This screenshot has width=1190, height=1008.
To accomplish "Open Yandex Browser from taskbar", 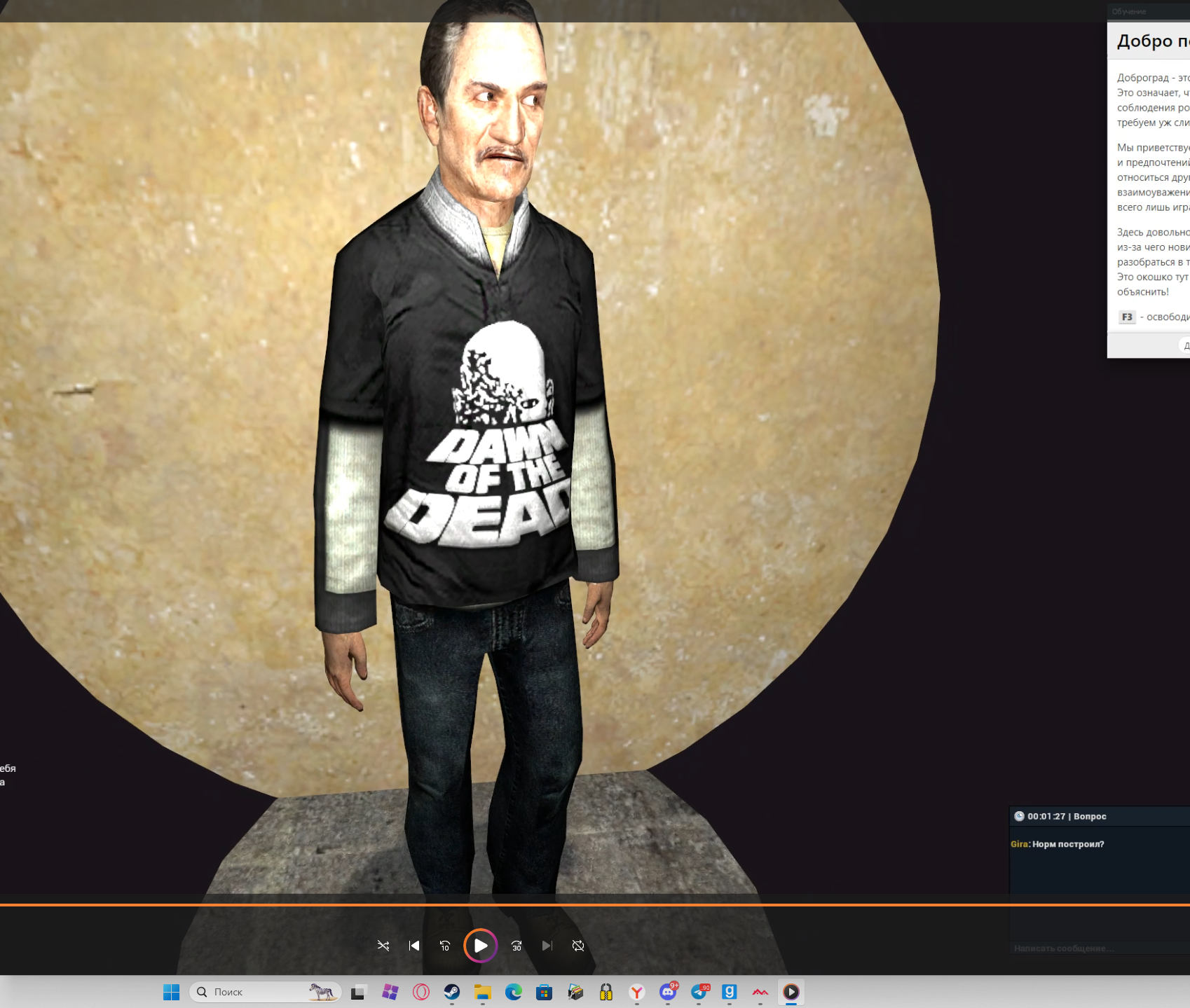I will click(637, 992).
